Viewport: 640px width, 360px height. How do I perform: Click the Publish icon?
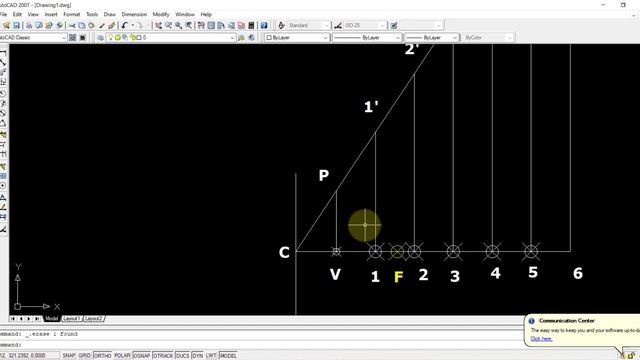coord(49,25)
